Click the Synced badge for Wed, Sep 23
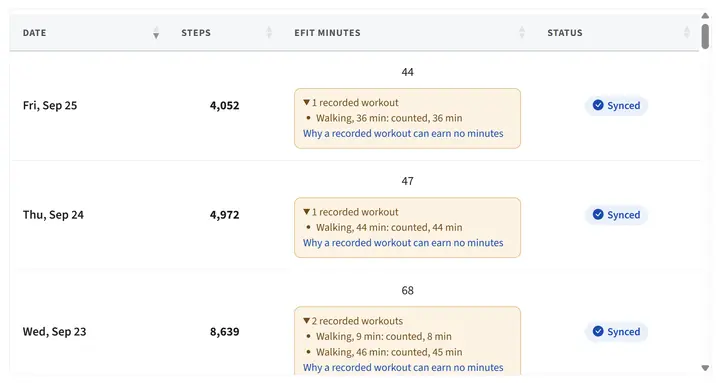 [x=616, y=332]
